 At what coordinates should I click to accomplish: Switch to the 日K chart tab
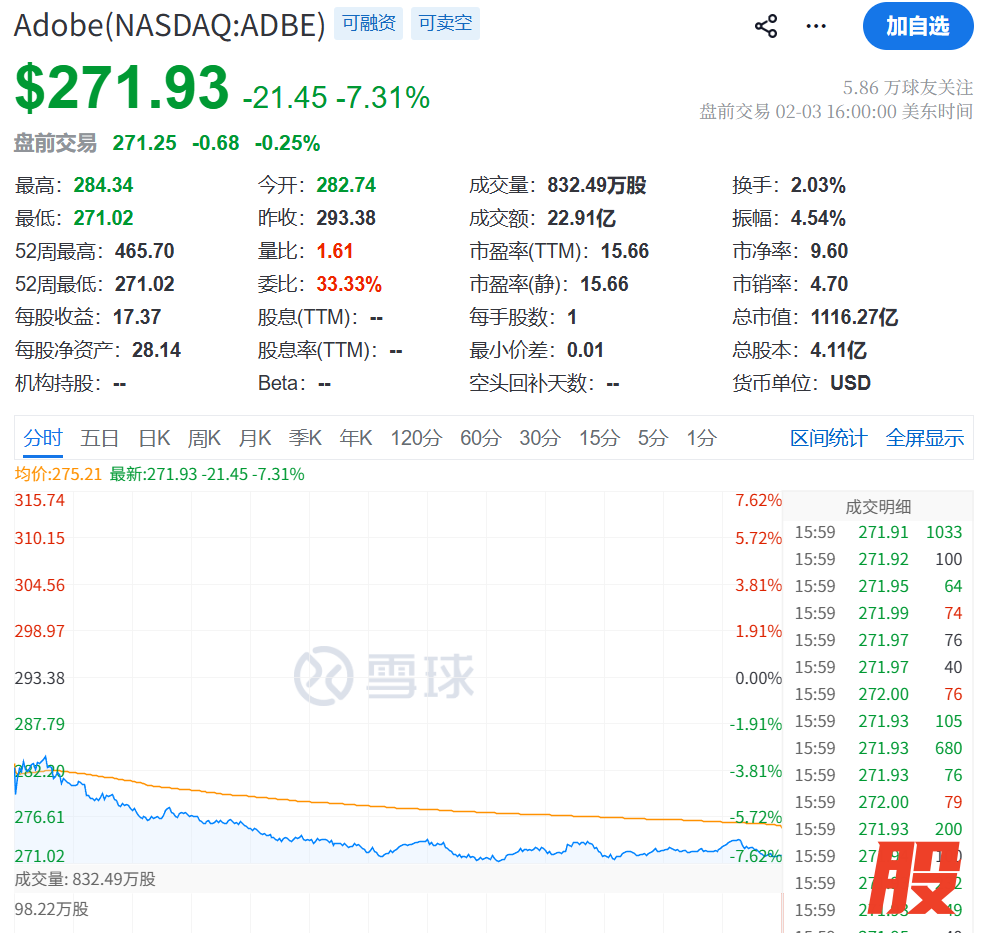point(154,438)
